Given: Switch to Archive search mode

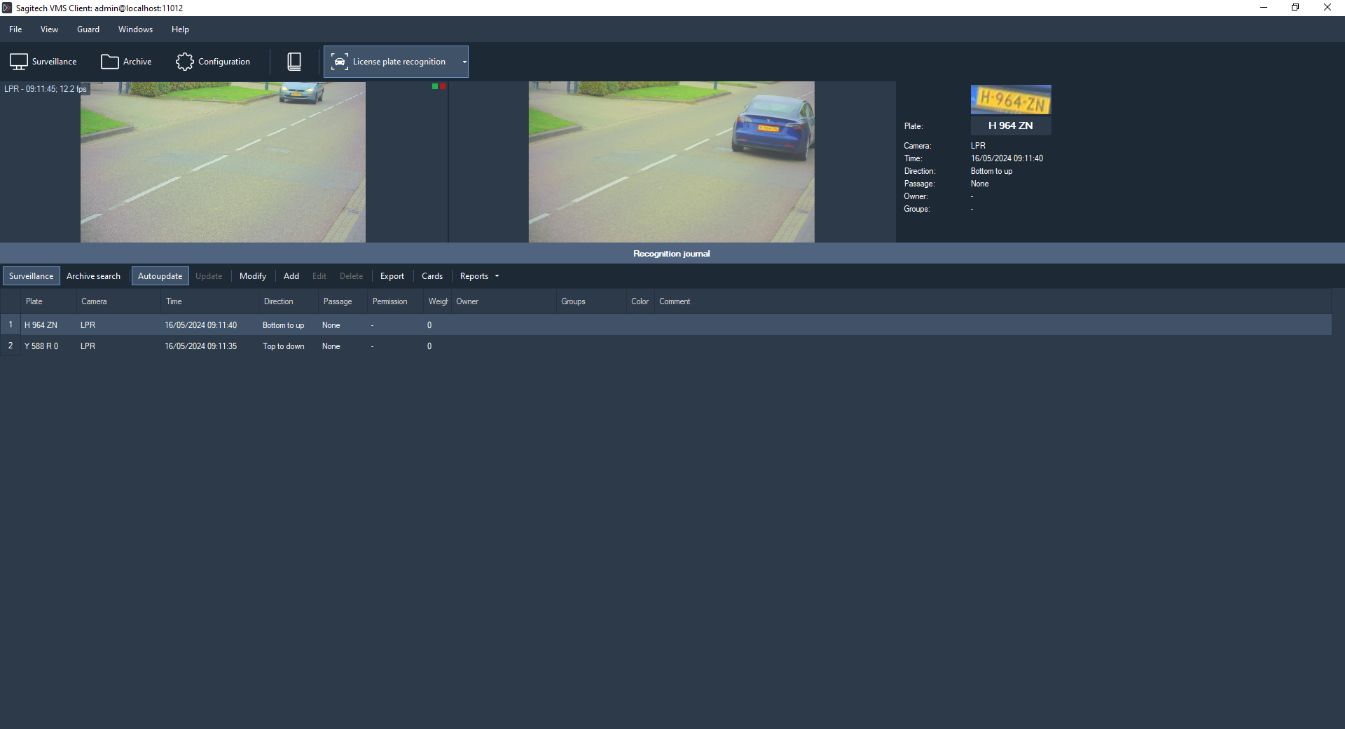Looking at the screenshot, I should click(x=93, y=276).
